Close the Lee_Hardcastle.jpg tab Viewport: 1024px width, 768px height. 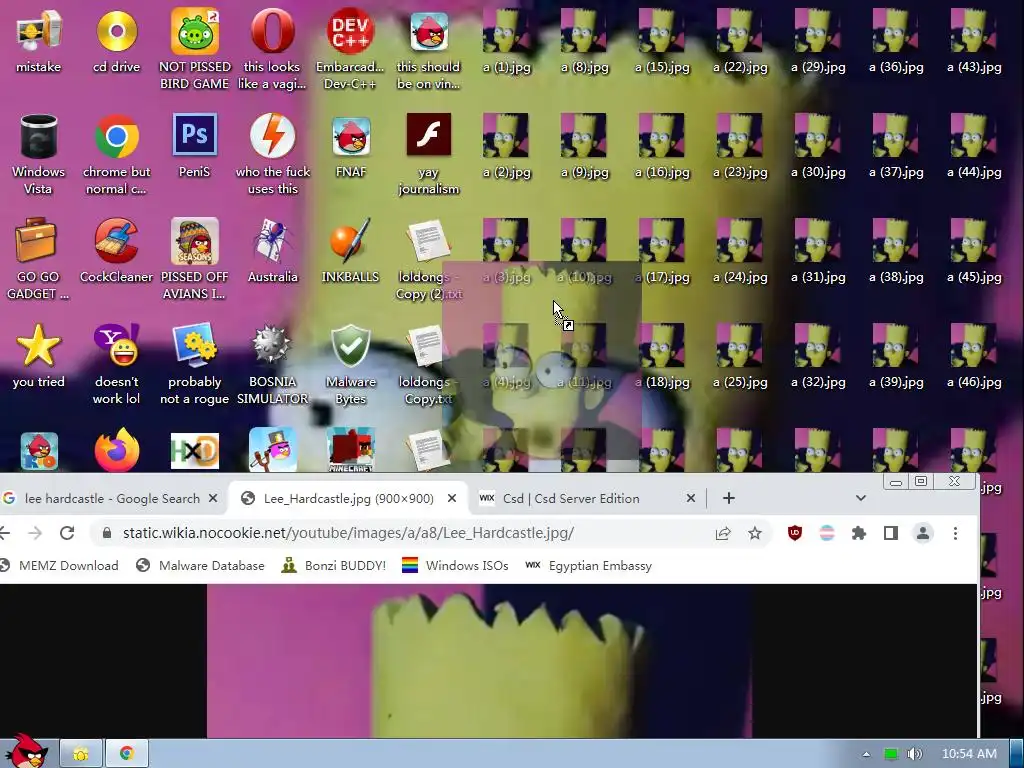coord(452,498)
